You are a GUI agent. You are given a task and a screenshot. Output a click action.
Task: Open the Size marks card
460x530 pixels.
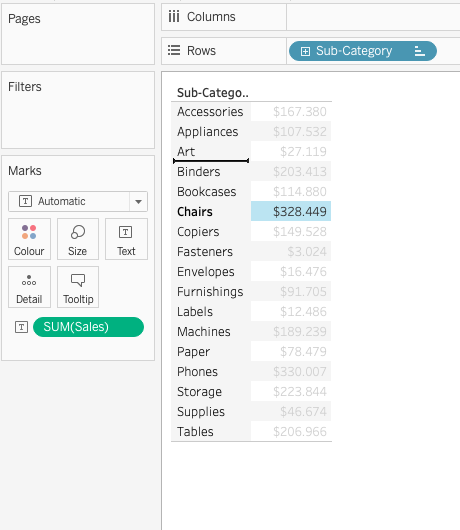coord(78,239)
